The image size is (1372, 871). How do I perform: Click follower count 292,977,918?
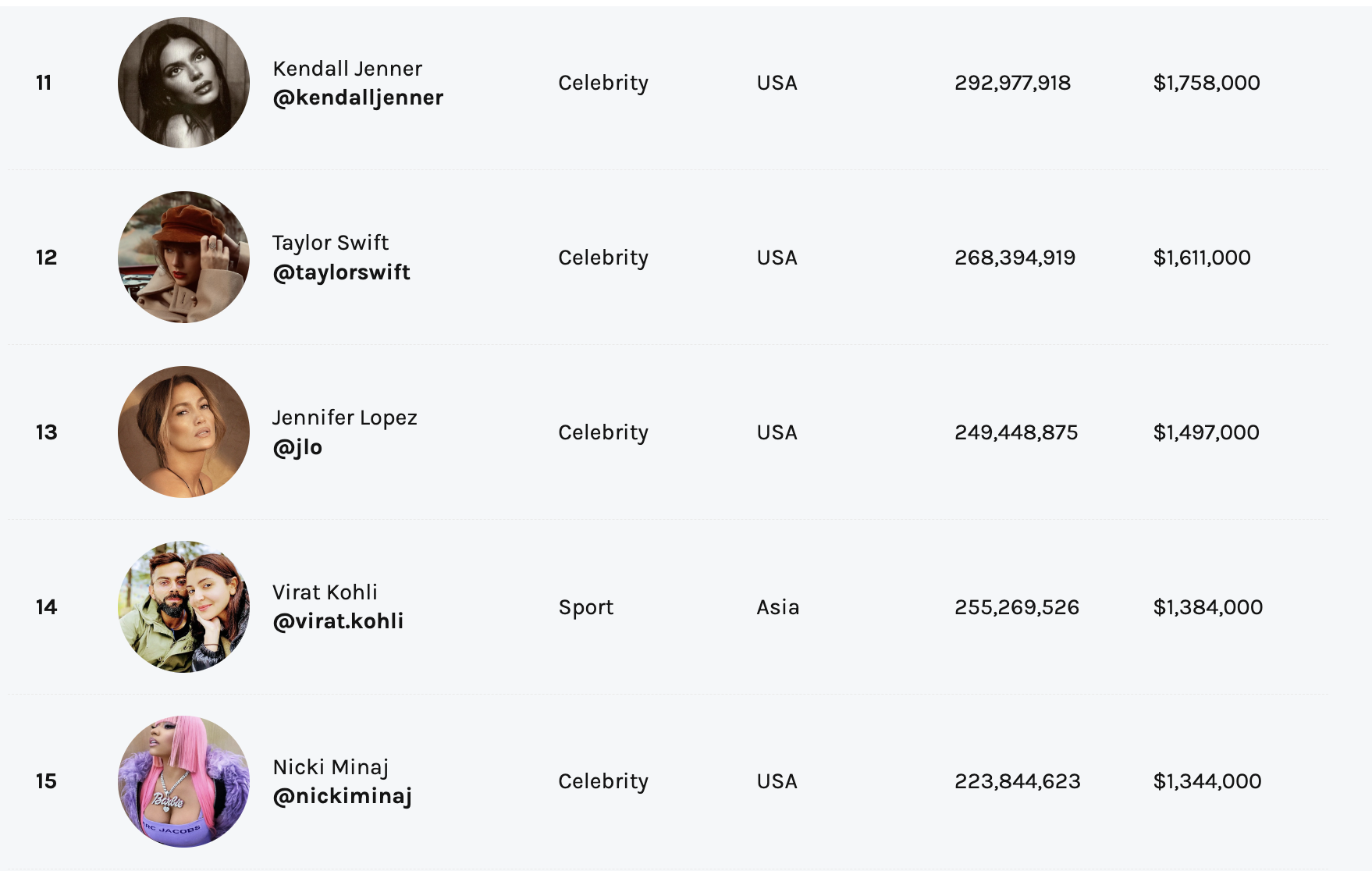click(x=1012, y=83)
